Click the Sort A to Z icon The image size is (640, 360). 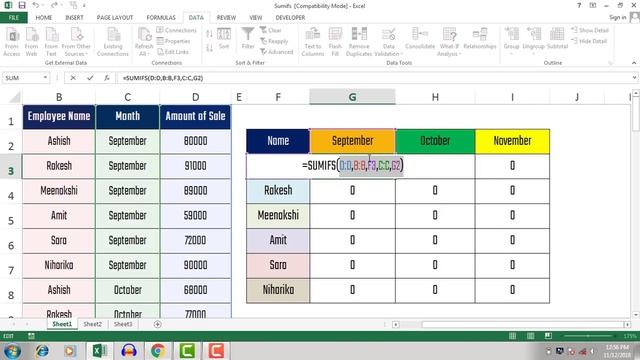pos(209,34)
